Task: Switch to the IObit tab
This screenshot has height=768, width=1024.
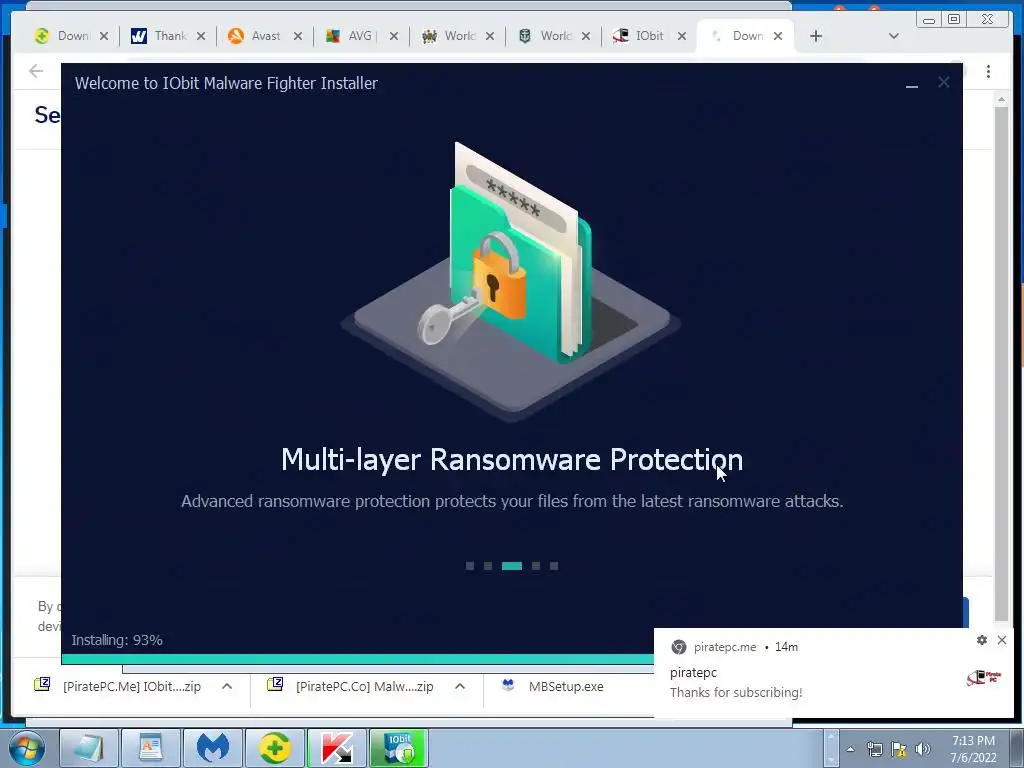Action: tap(641, 36)
